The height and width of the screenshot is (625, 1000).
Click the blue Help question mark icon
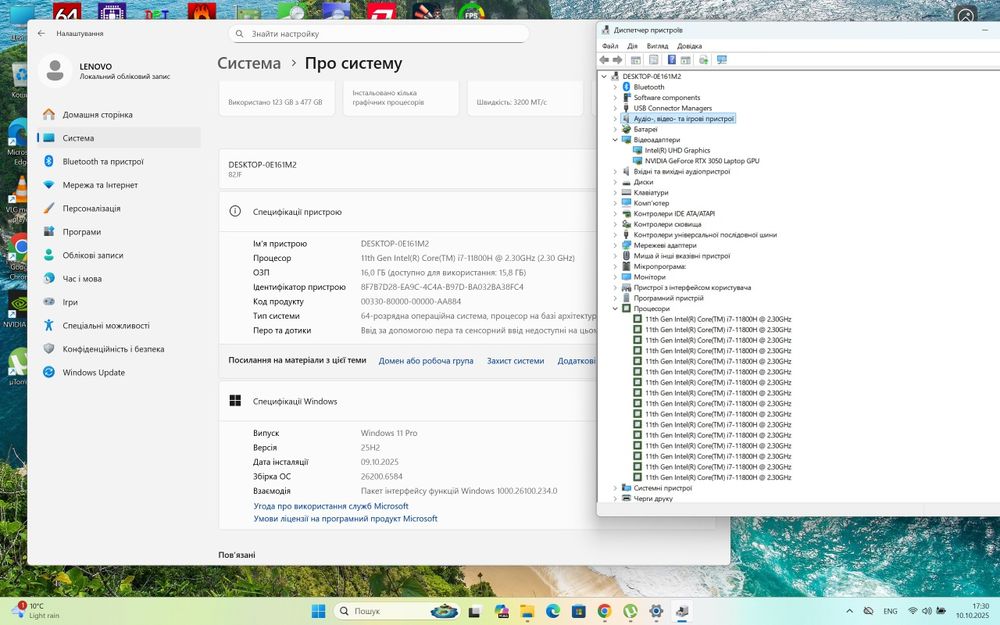click(672, 60)
